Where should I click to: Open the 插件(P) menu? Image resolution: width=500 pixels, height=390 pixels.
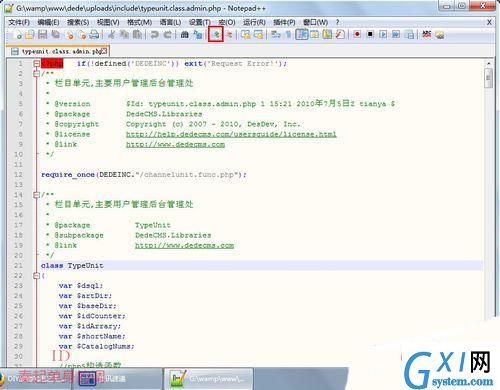284,22
